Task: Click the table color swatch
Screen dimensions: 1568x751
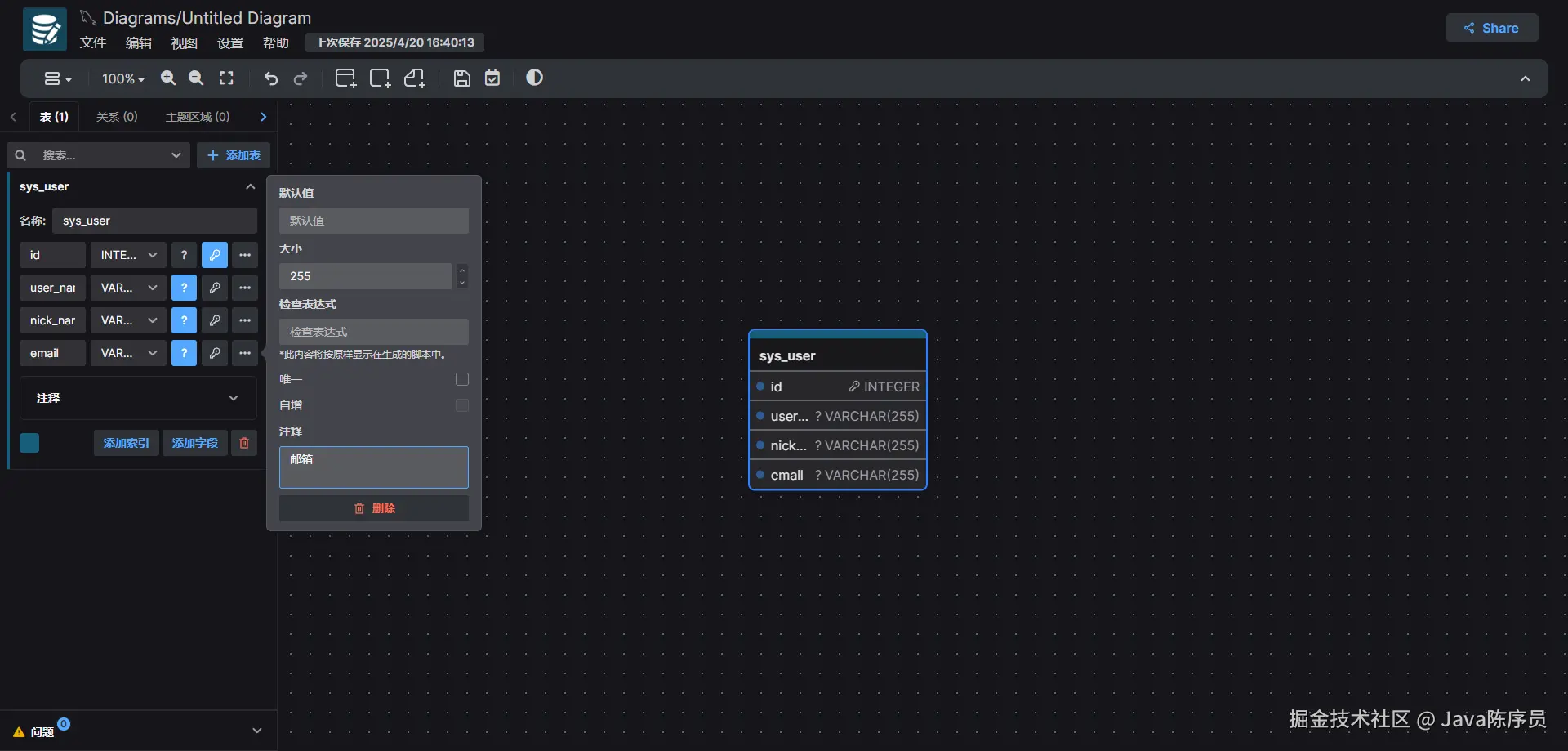Action: pyautogui.click(x=29, y=443)
